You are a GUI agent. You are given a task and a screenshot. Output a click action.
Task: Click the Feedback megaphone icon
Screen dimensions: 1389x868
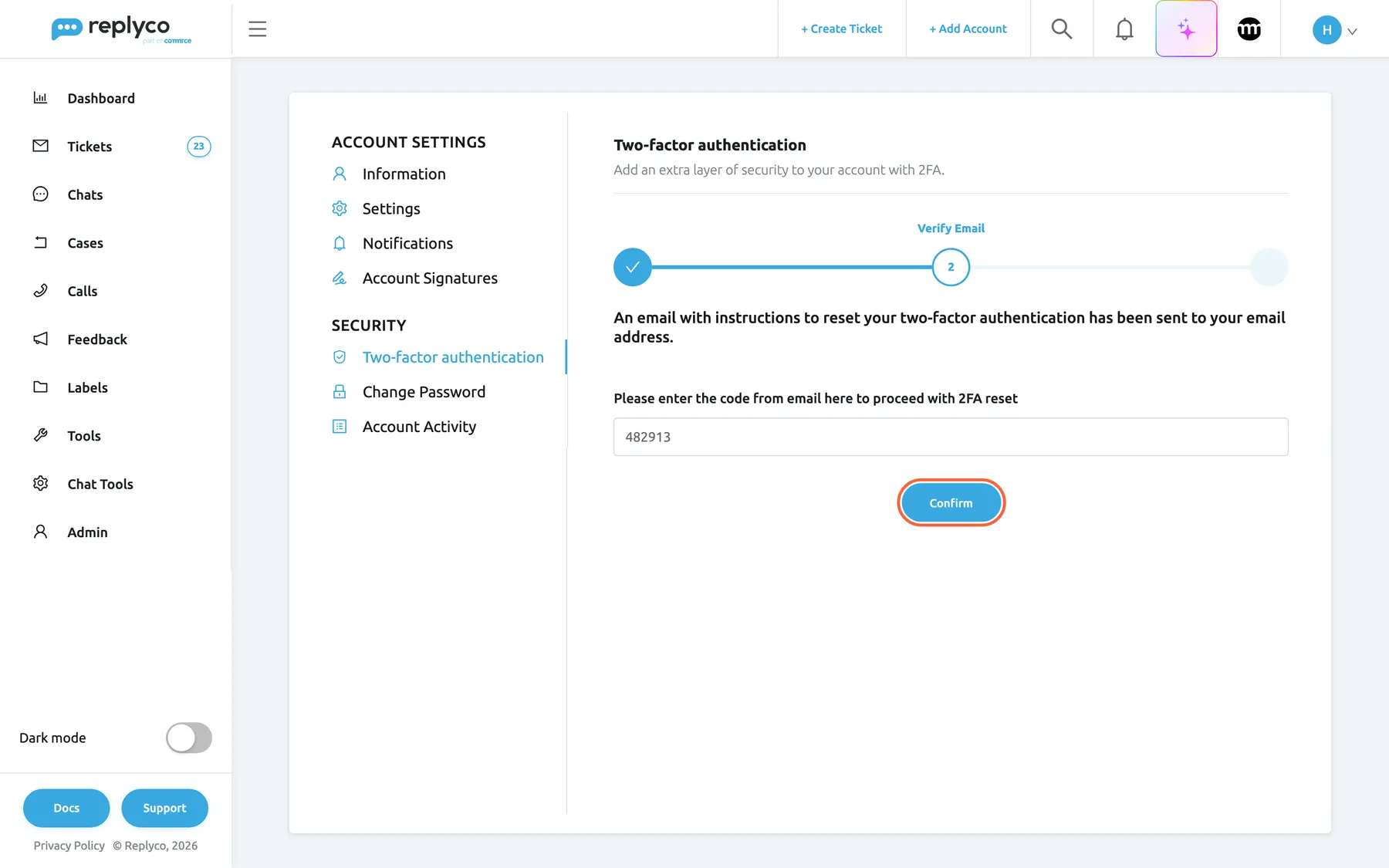(x=40, y=339)
